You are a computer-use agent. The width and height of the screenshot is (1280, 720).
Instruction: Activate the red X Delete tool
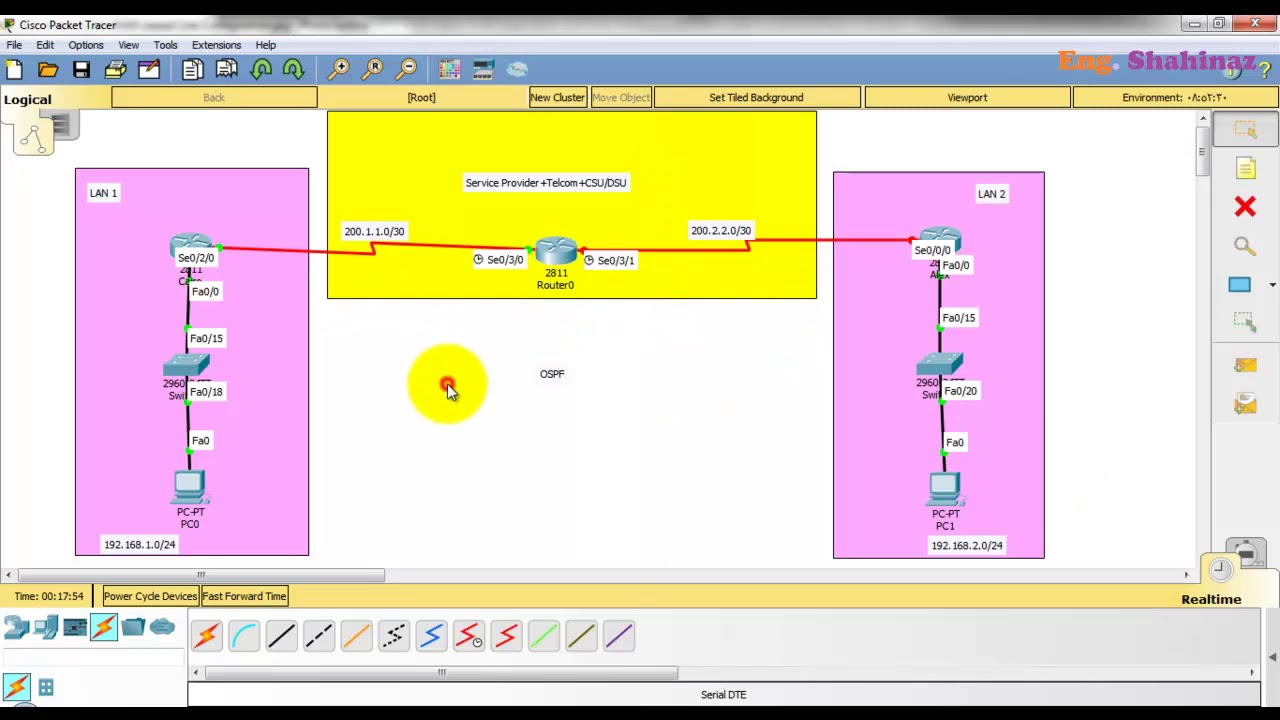click(1245, 207)
